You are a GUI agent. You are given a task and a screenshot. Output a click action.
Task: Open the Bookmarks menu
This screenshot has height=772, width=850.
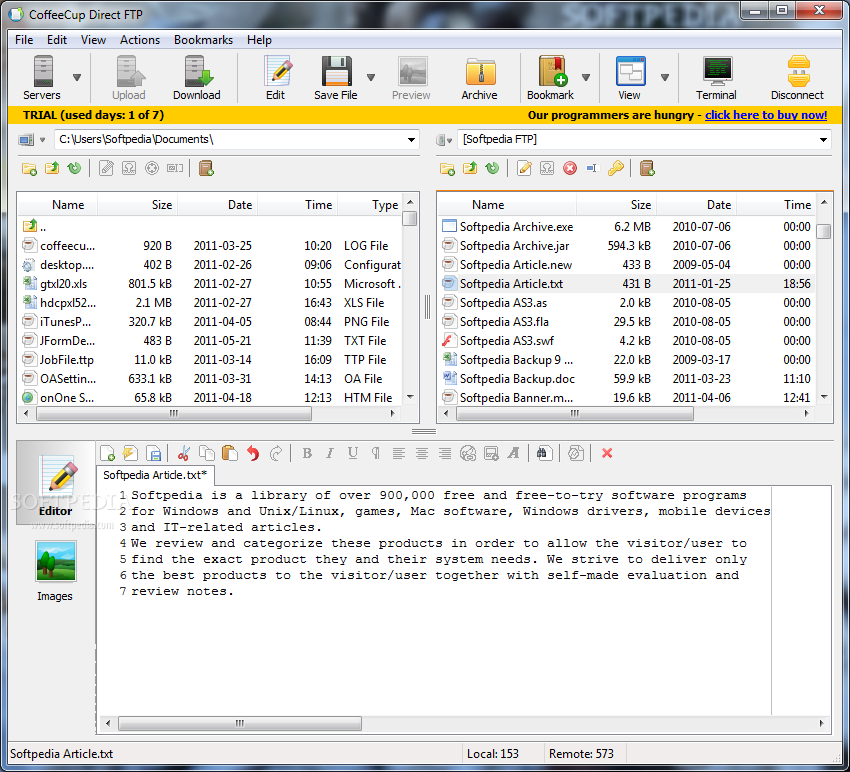click(x=203, y=40)
